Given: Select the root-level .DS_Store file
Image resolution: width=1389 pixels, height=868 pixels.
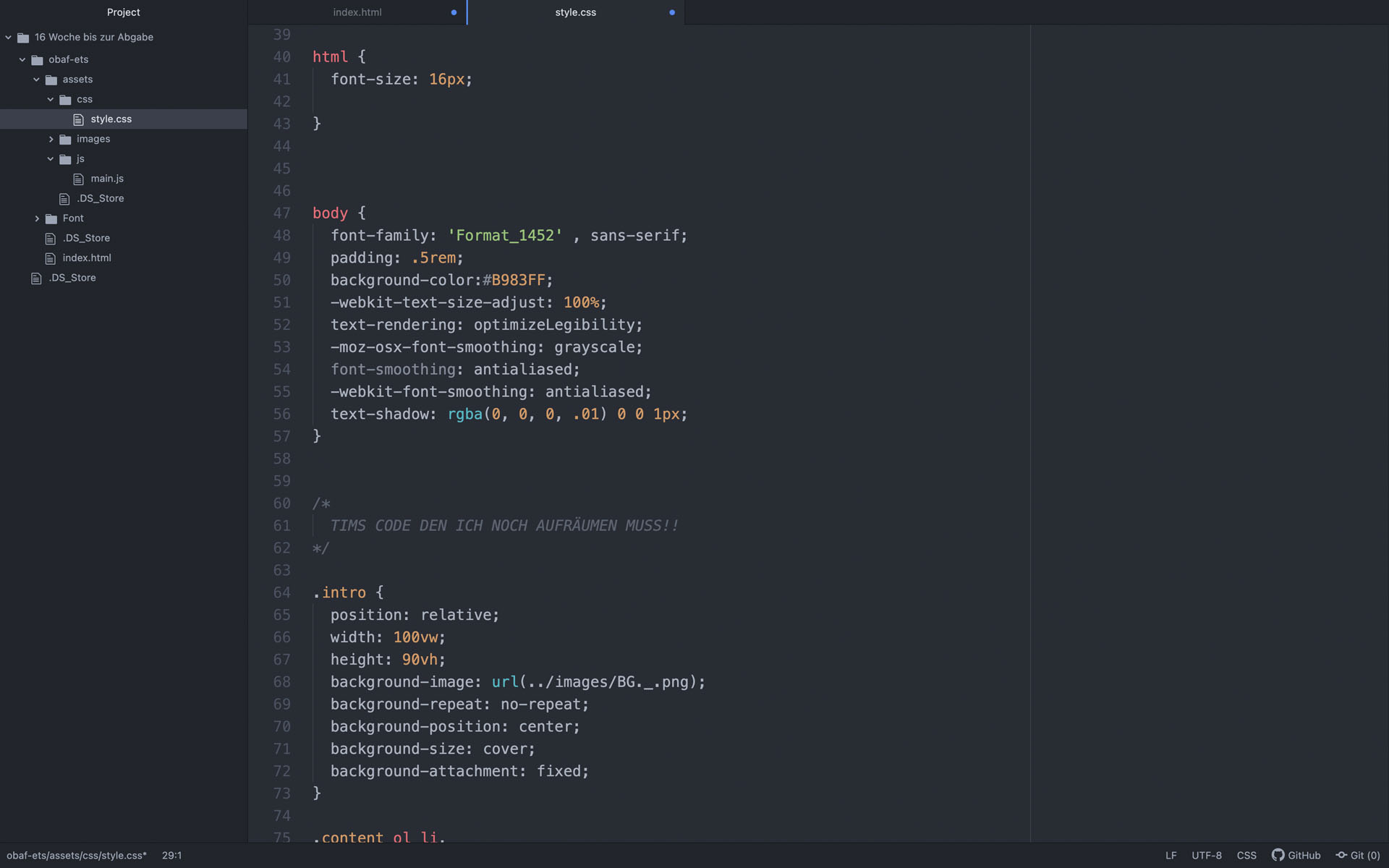Looking at the screenshot, I should click(72, 278).
